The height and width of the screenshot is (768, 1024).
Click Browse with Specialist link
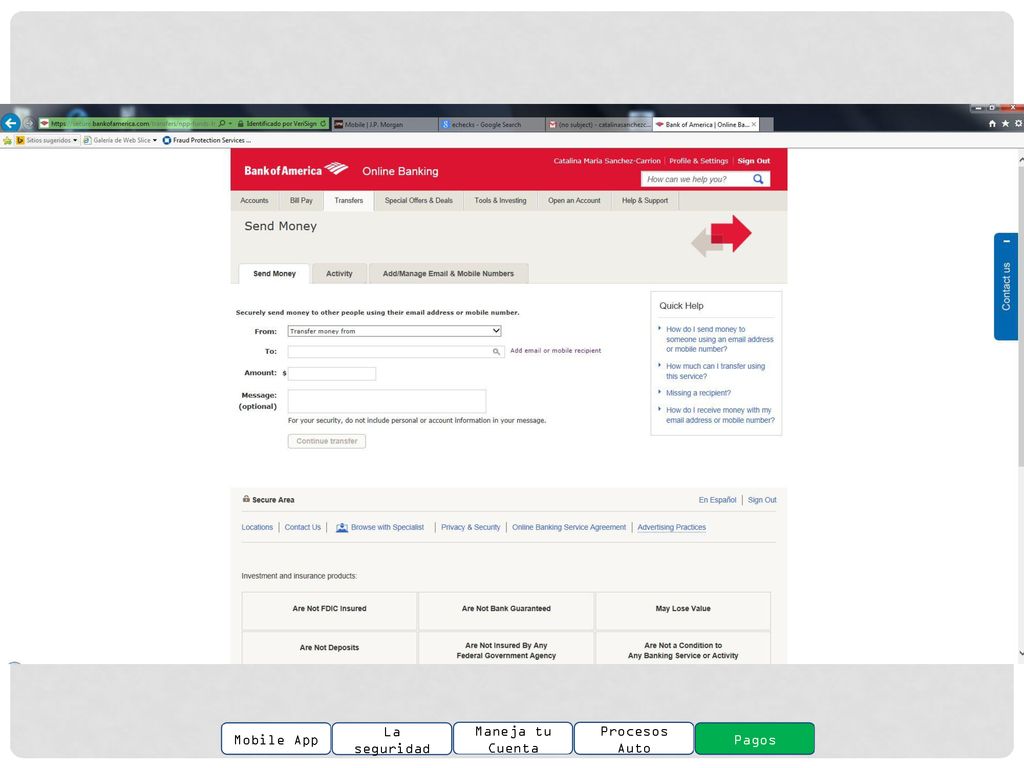point(387,528)
